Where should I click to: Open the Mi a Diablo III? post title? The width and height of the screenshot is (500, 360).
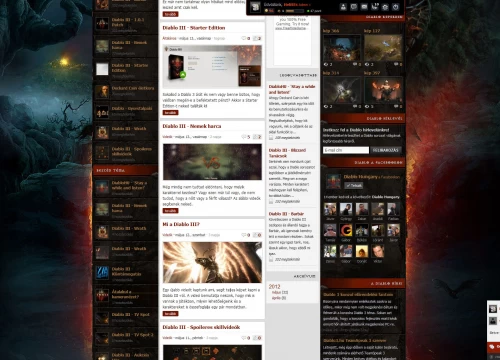click(x=181, y=224)
